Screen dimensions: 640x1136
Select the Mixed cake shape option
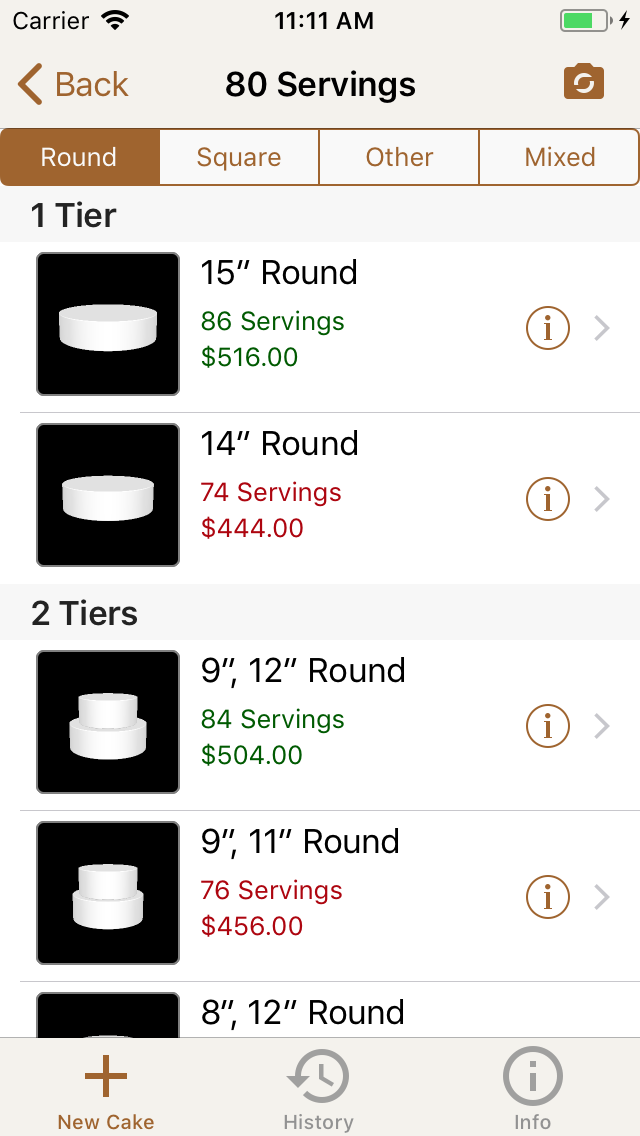click(559, 157)
